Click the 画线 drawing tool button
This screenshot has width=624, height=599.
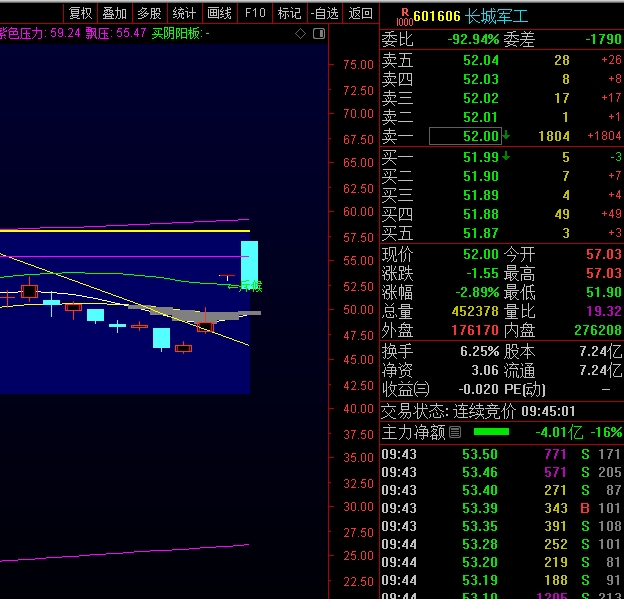(x=219, y=13)
